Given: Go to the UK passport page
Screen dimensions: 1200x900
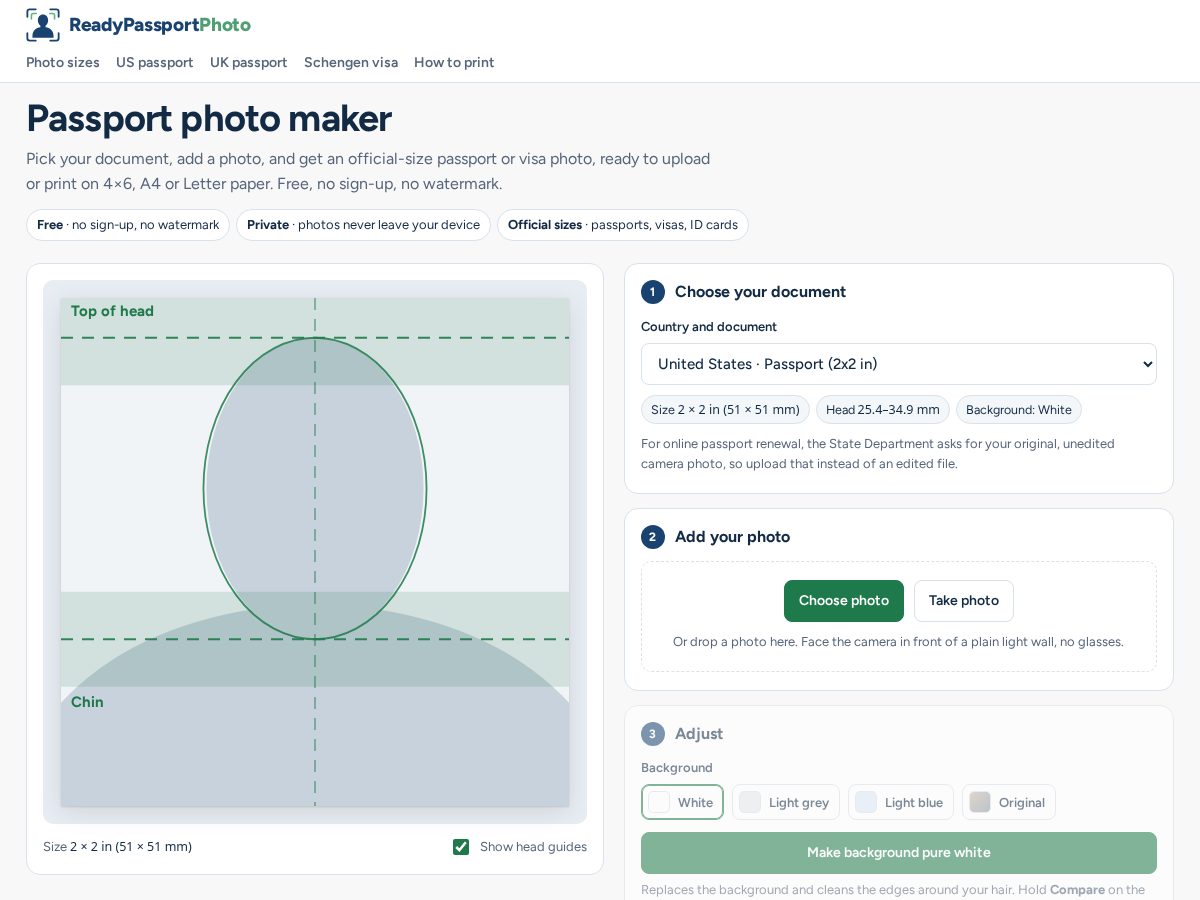Looking at the screenshot, I should tap(249, 62).
